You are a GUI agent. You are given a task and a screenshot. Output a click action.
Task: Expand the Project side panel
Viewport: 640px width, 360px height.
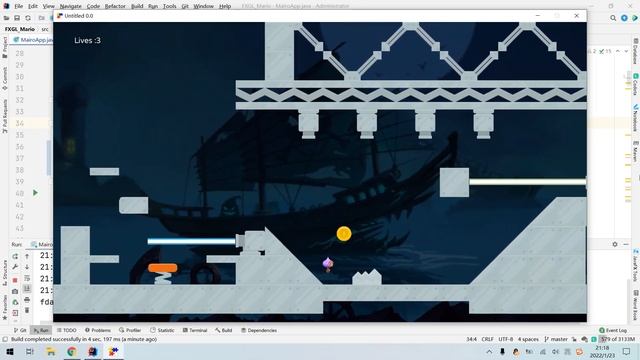(5, 47)
